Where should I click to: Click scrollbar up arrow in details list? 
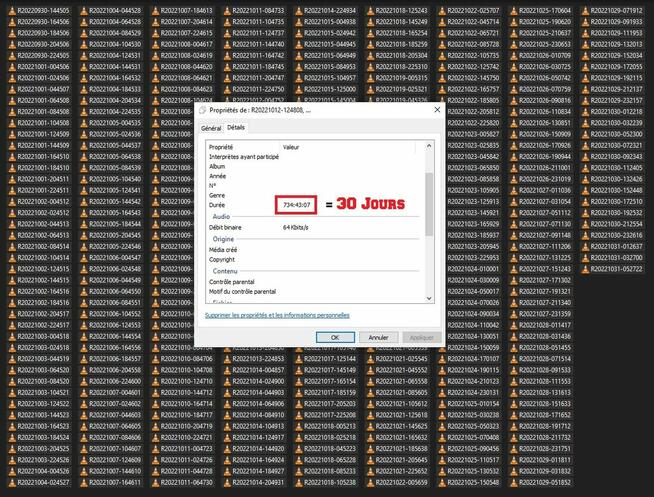429,146
